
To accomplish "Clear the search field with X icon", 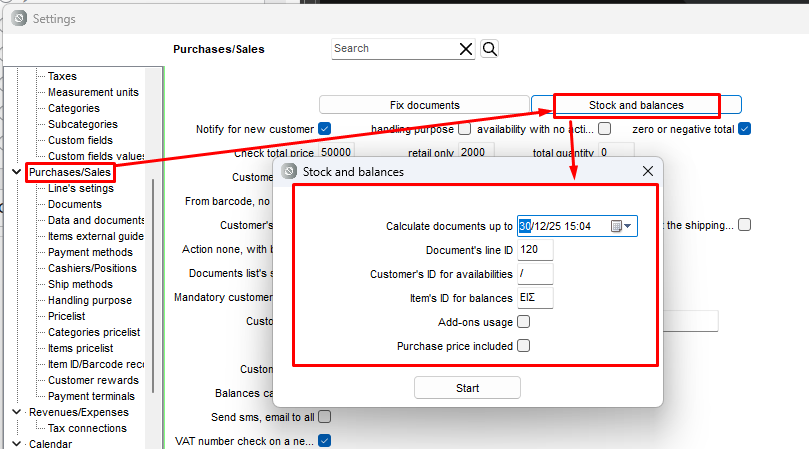I will 466,49.
